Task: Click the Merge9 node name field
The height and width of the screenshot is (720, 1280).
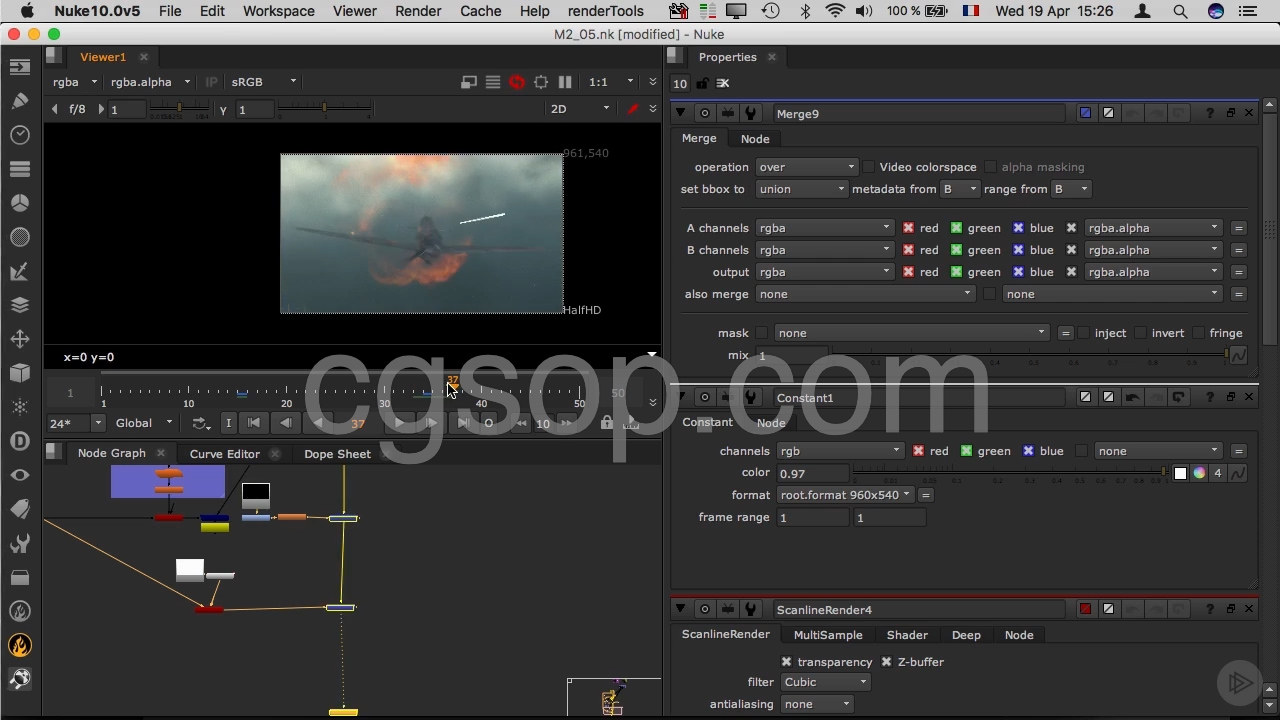Action: point(920,113)
